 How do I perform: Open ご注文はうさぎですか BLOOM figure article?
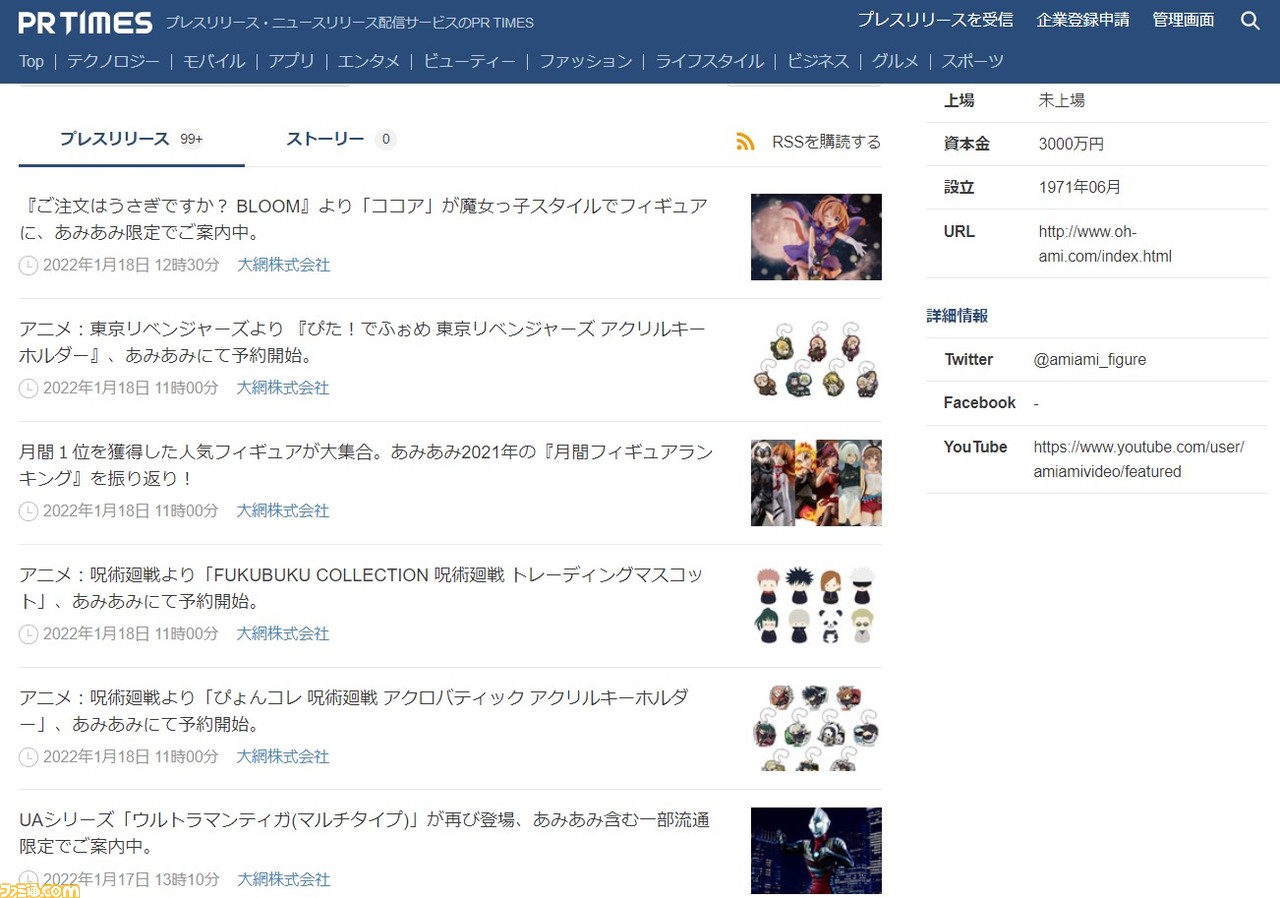[364, 219]
